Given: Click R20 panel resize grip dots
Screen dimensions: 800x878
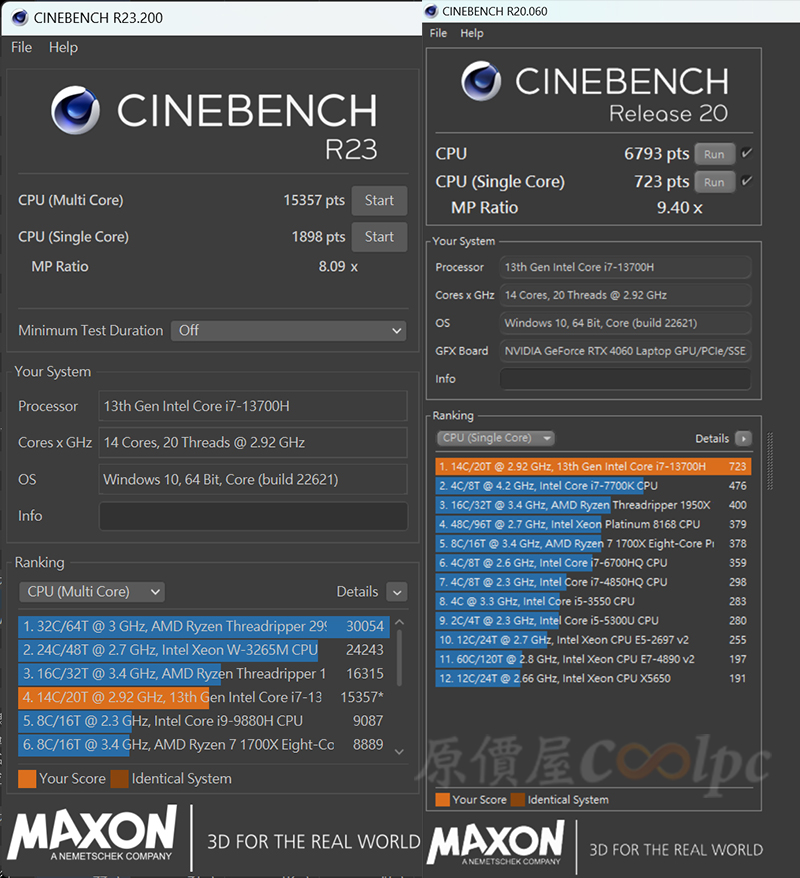Looking at the screenshot, I should 770,461.
